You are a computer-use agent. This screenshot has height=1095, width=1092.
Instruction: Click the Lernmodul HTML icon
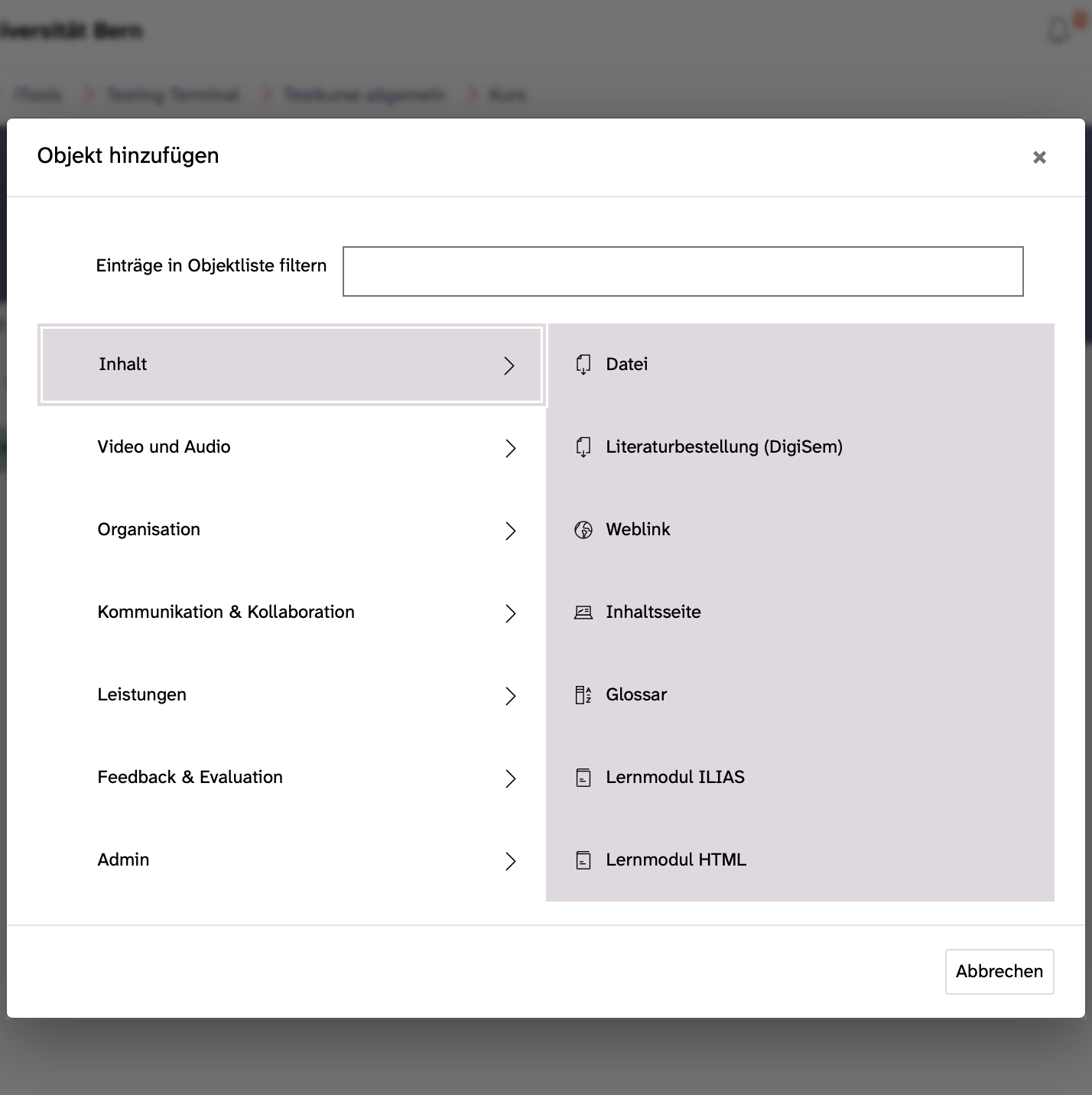[583, 860]
